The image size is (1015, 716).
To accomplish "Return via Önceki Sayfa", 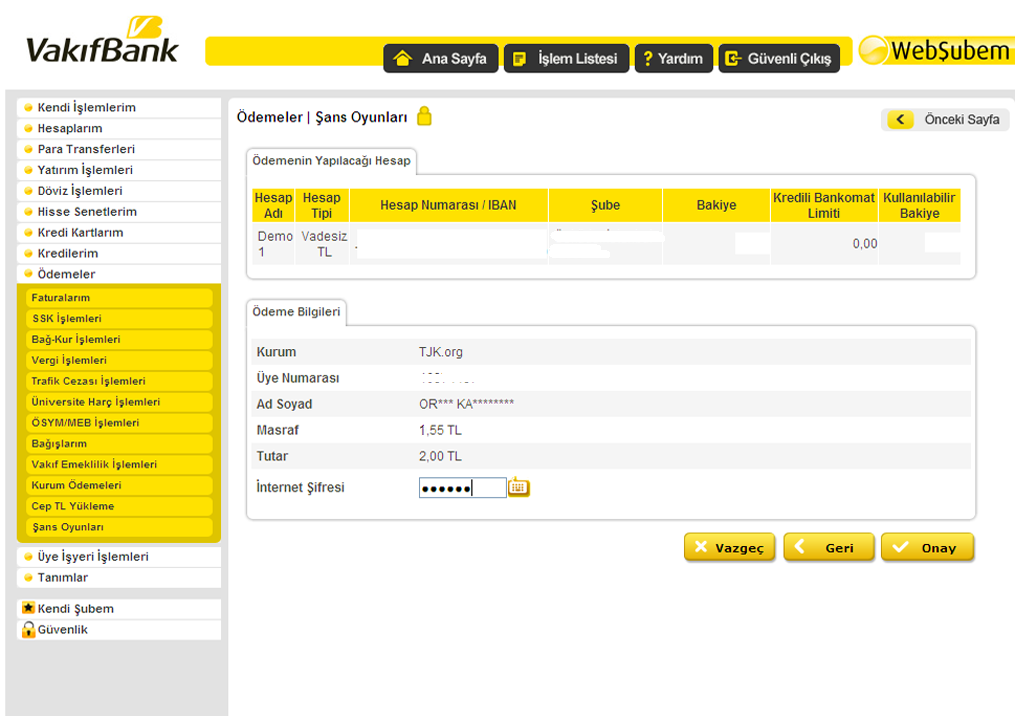I will (x=945, y=119).
